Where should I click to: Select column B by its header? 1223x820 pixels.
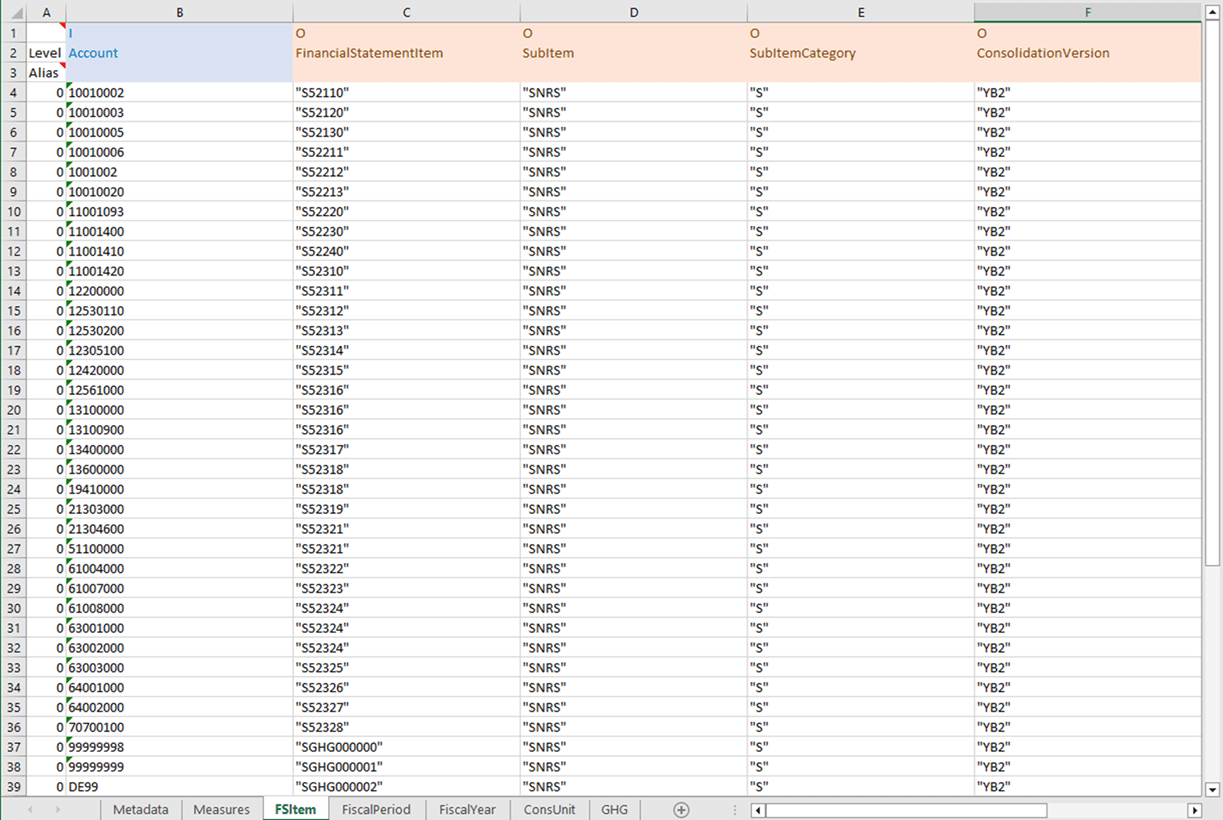pos(180,13)
